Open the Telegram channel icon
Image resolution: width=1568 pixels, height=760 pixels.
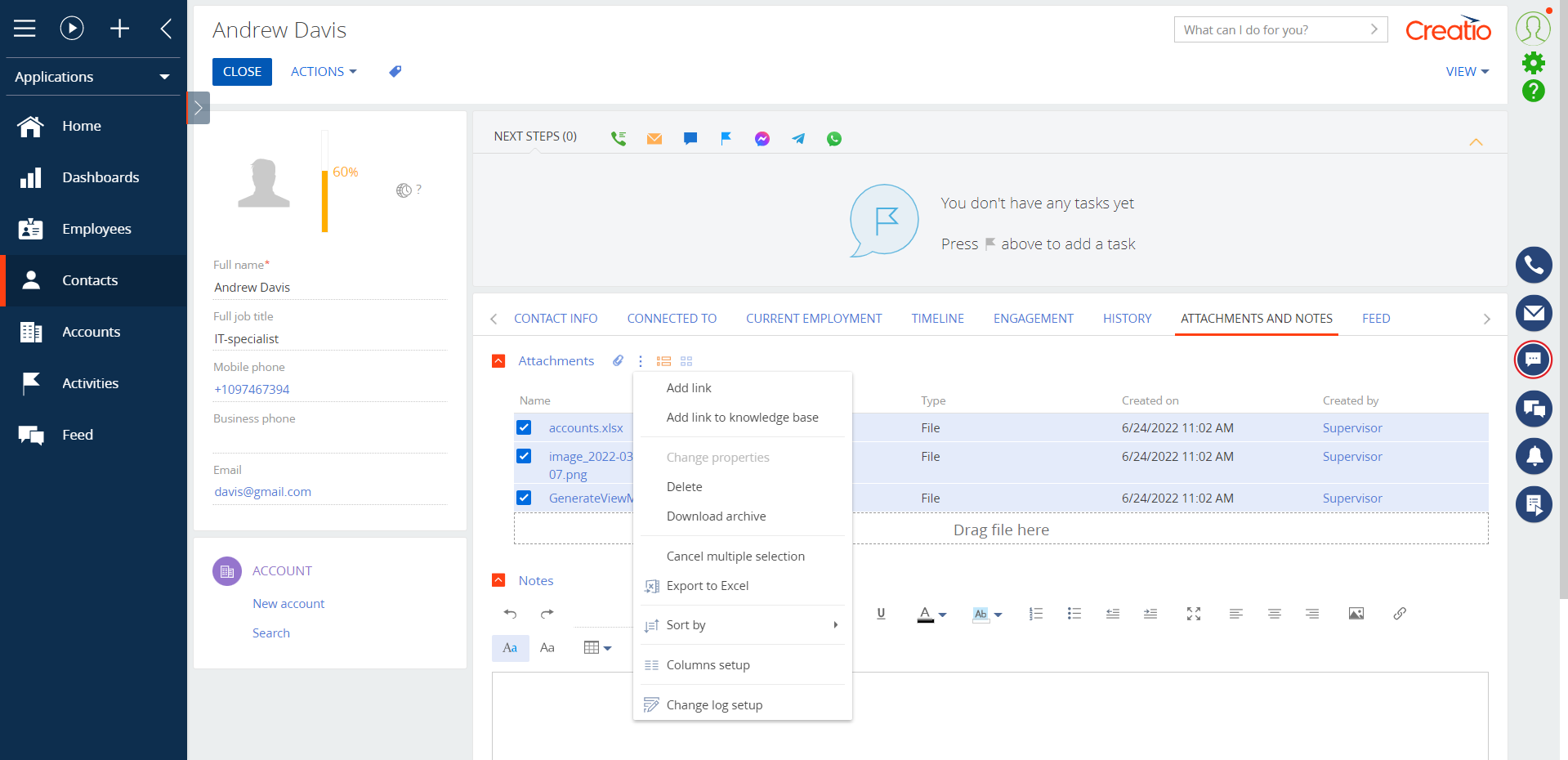tap(797, 138)
